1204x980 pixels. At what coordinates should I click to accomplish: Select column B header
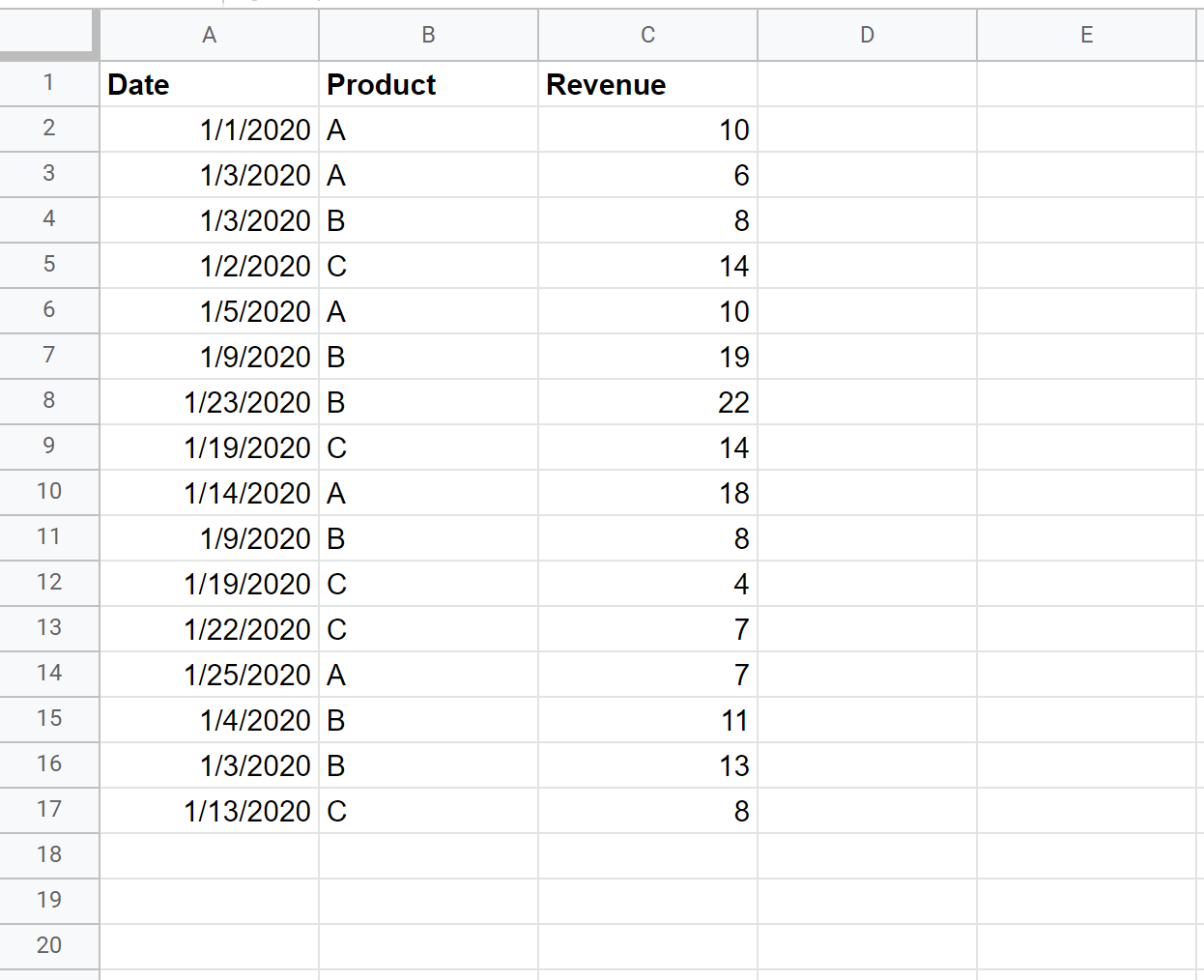[428, 35]
